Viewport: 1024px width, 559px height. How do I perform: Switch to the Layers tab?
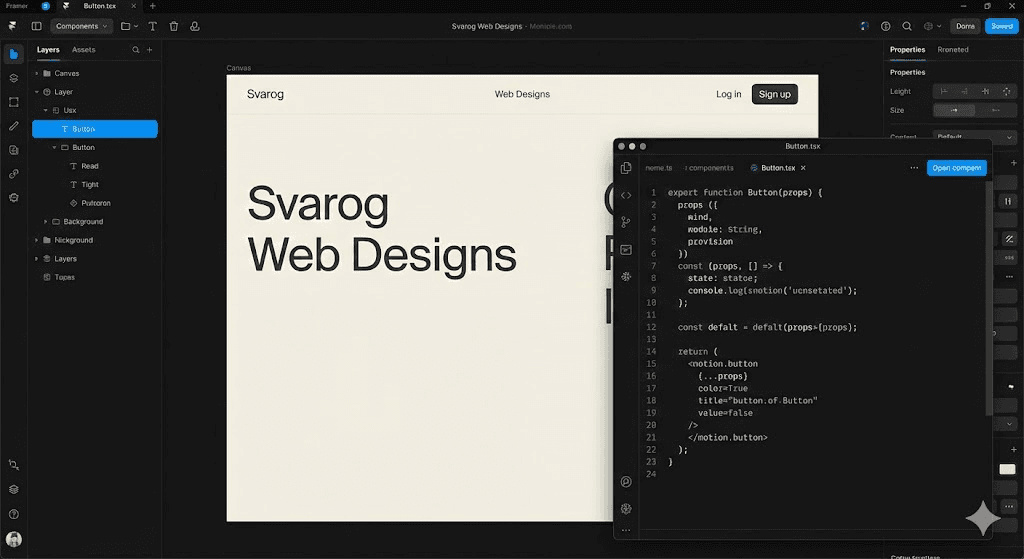pos(48,50)
